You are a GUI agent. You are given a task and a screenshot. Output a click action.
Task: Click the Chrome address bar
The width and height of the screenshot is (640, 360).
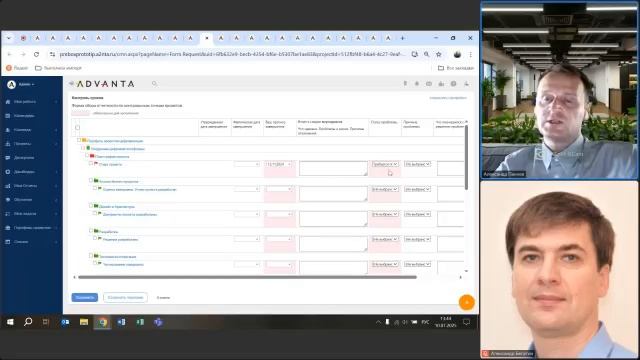232,54
